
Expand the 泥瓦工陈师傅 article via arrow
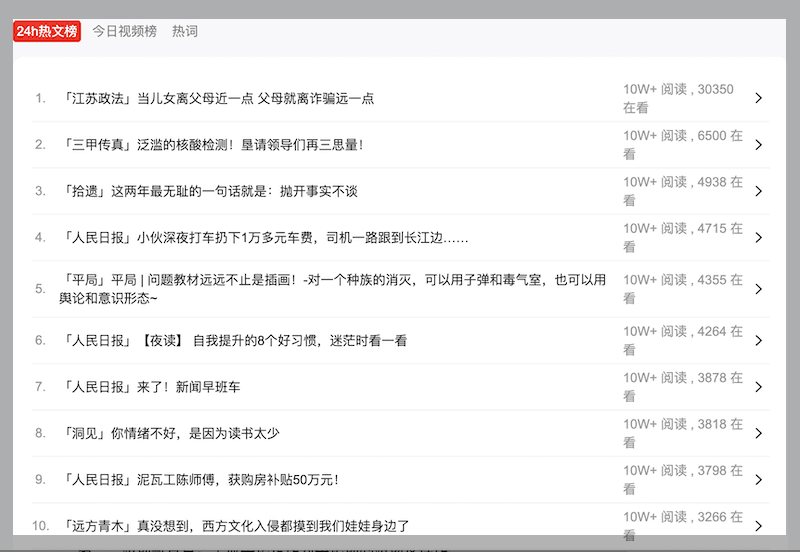pyautogui.click(x=758, y=480)
